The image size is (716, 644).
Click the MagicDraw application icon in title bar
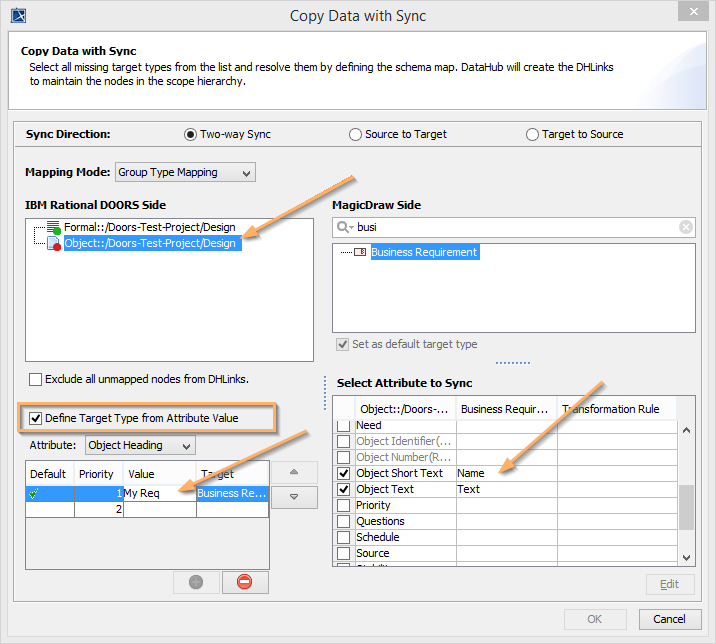pos(18,16)
